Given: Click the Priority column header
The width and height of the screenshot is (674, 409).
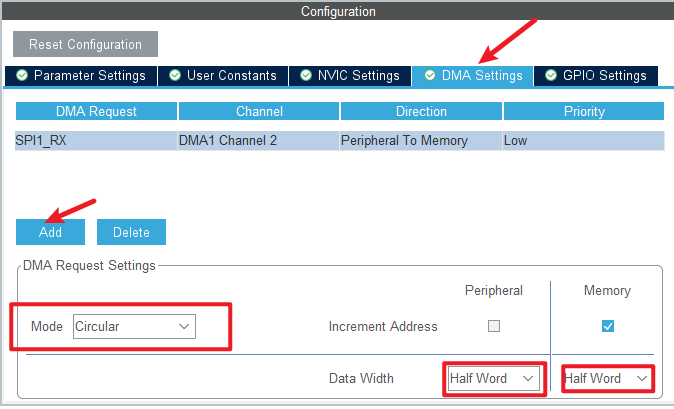Looking at the screenshot, I should coord(583,111).
